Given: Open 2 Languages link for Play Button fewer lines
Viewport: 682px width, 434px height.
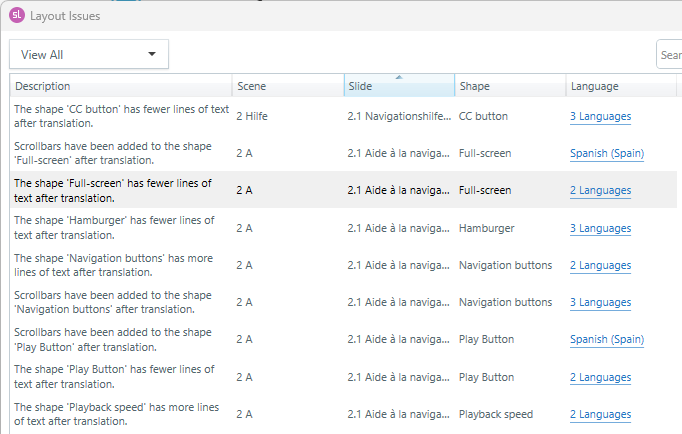Looking at the screenshot, I should (x=600, y=377).
